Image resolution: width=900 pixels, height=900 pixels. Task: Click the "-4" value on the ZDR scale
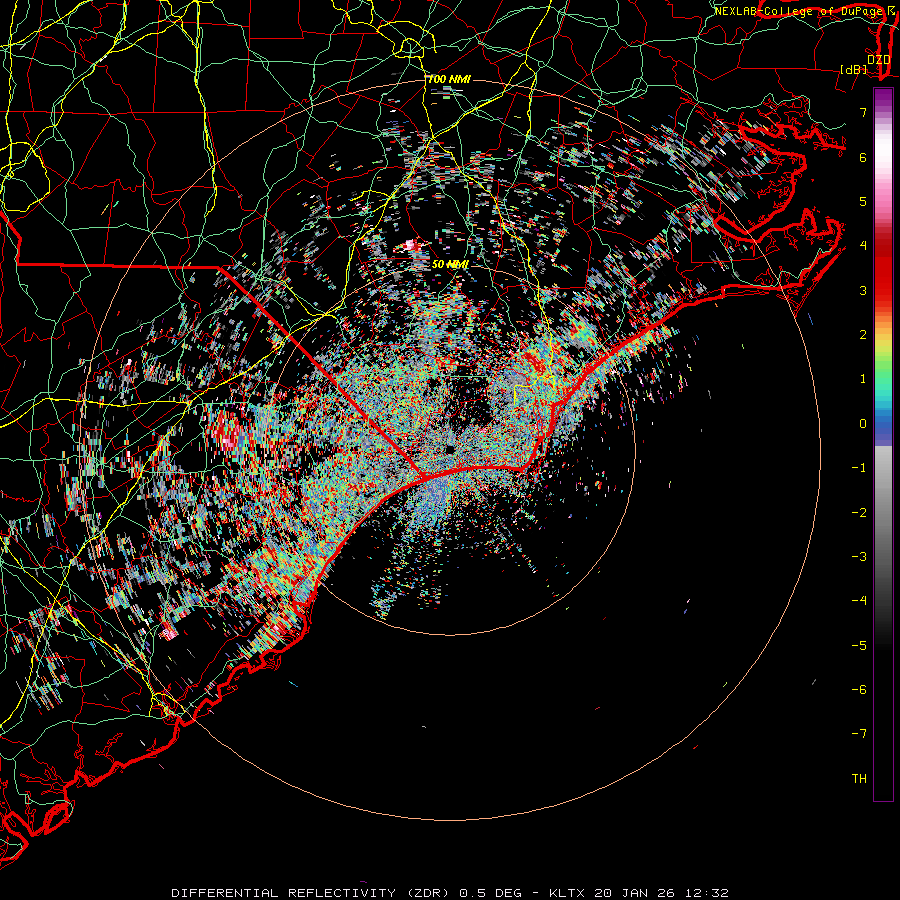coord(859,601)
